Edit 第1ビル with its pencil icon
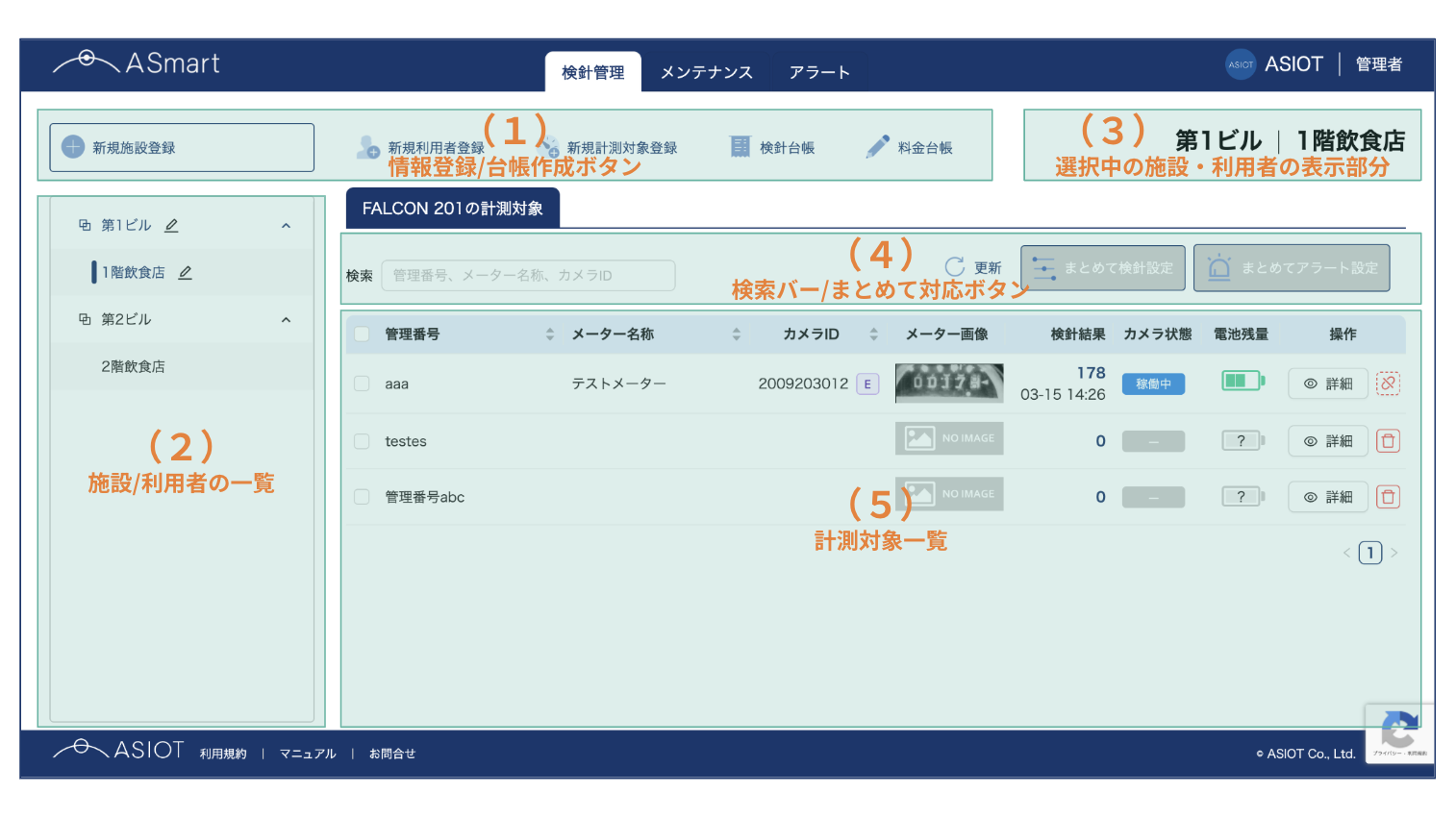 (171, 225)
